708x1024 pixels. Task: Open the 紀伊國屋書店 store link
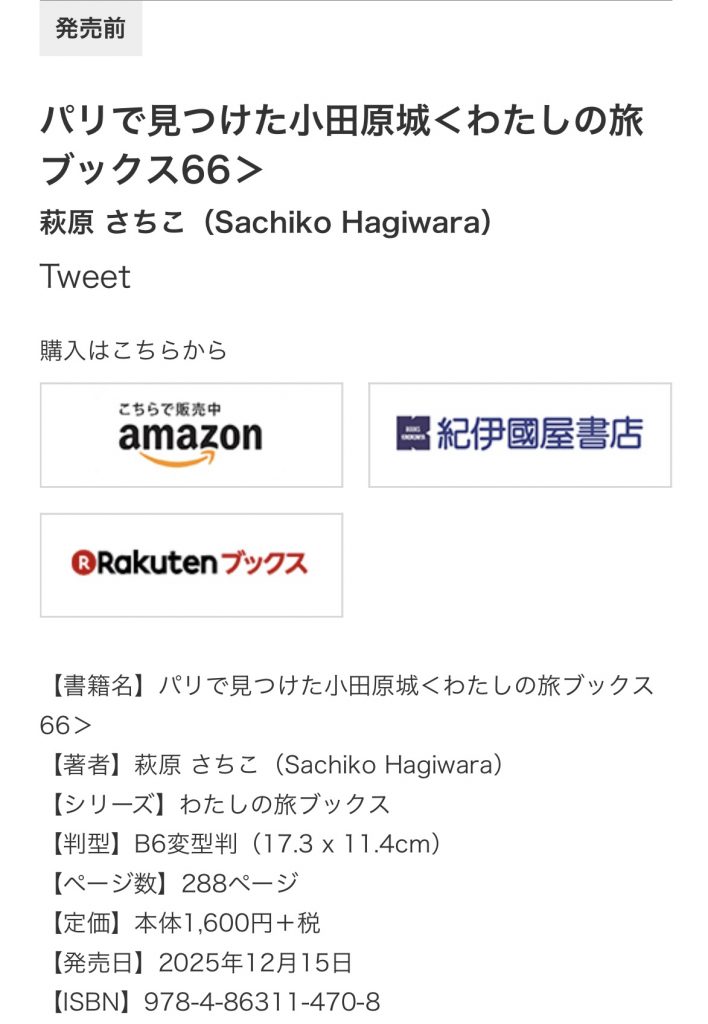519,435
